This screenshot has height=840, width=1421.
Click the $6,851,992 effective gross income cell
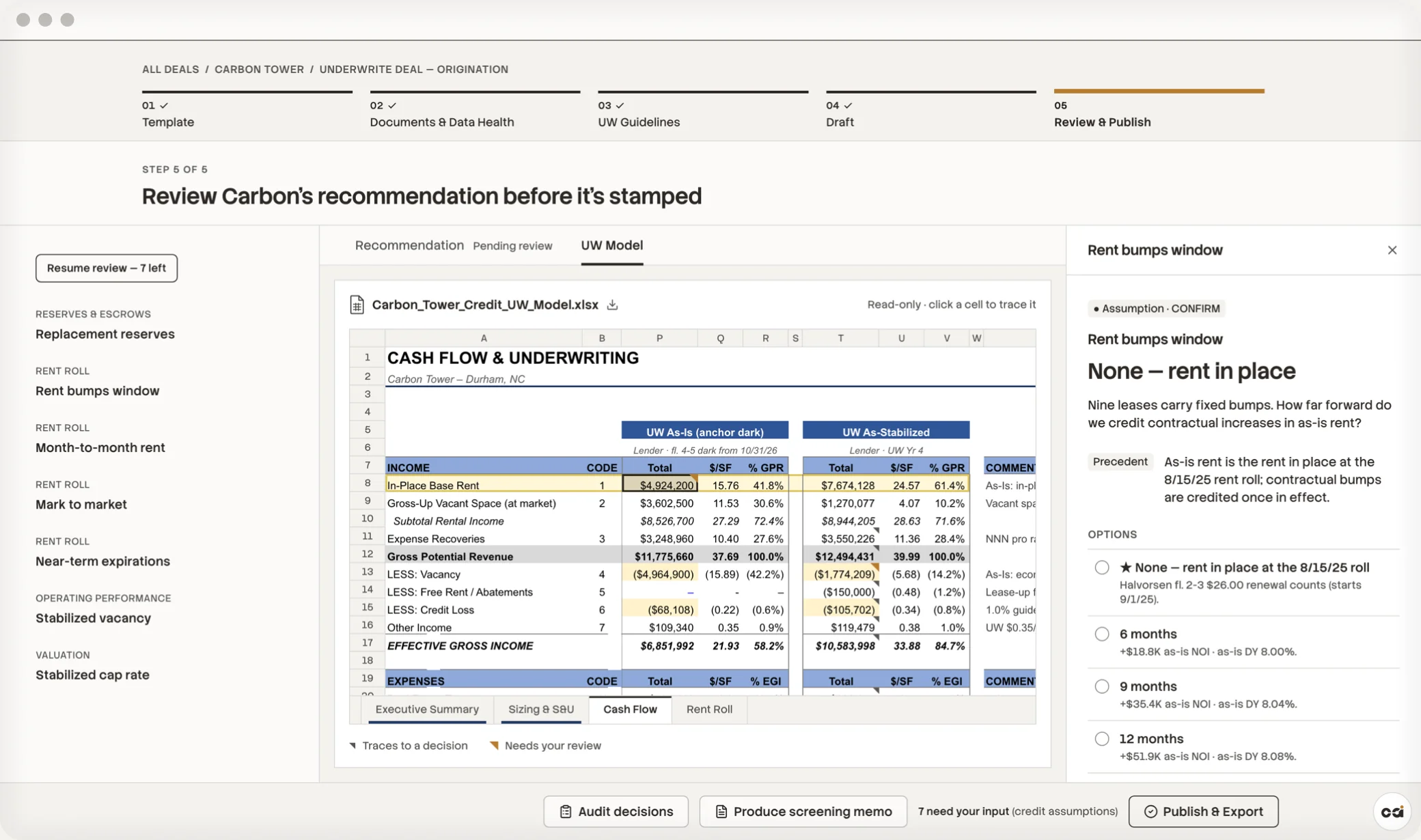click(659, 645)
